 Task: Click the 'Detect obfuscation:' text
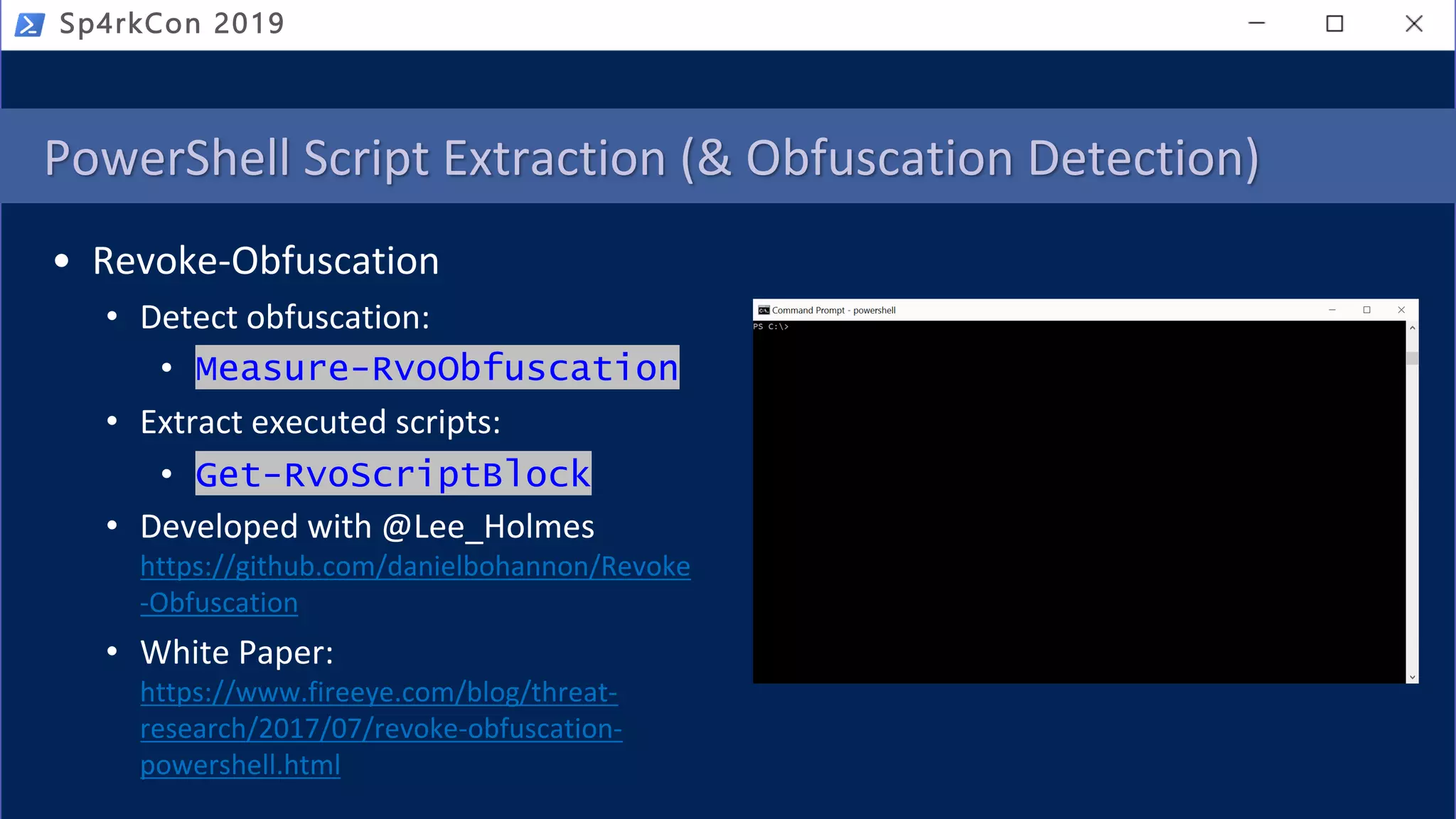pyautogui.click(x=285, y=317)
